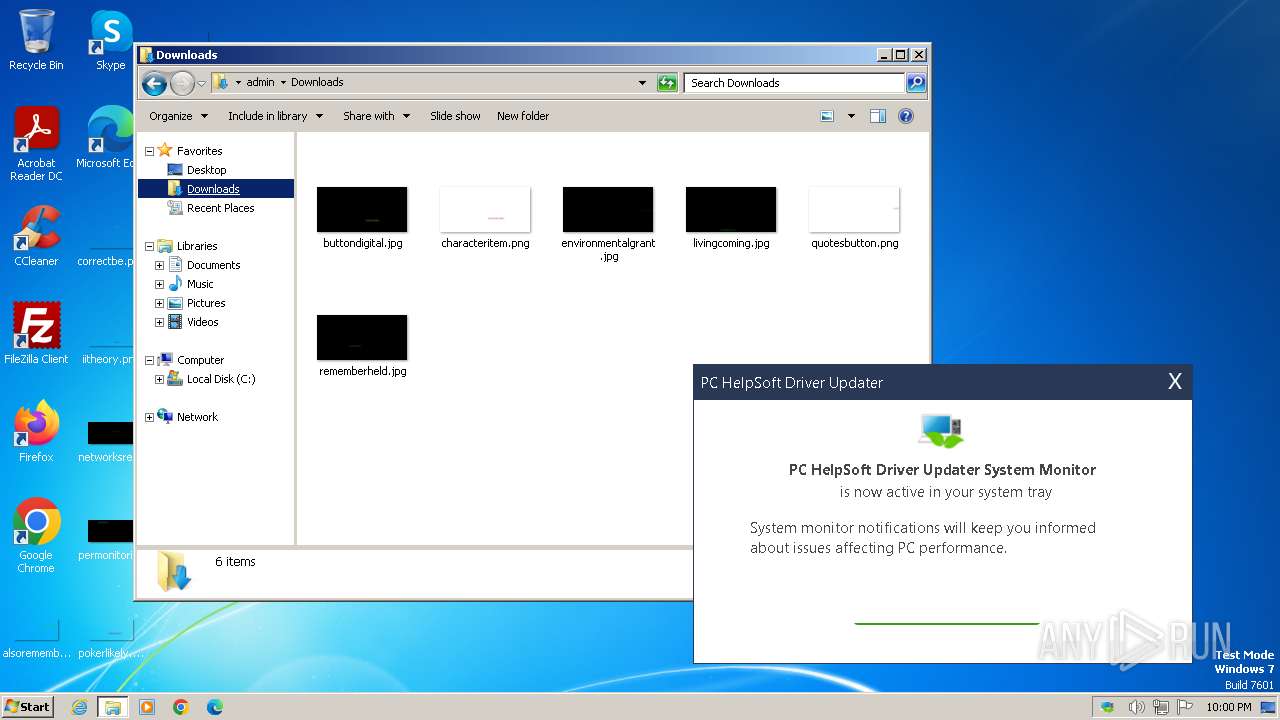Image resolution: width=1280 pixels, height=720 pixels.
Task: Select Downloads in the navigation pane
Action: (x=213, y=189)
